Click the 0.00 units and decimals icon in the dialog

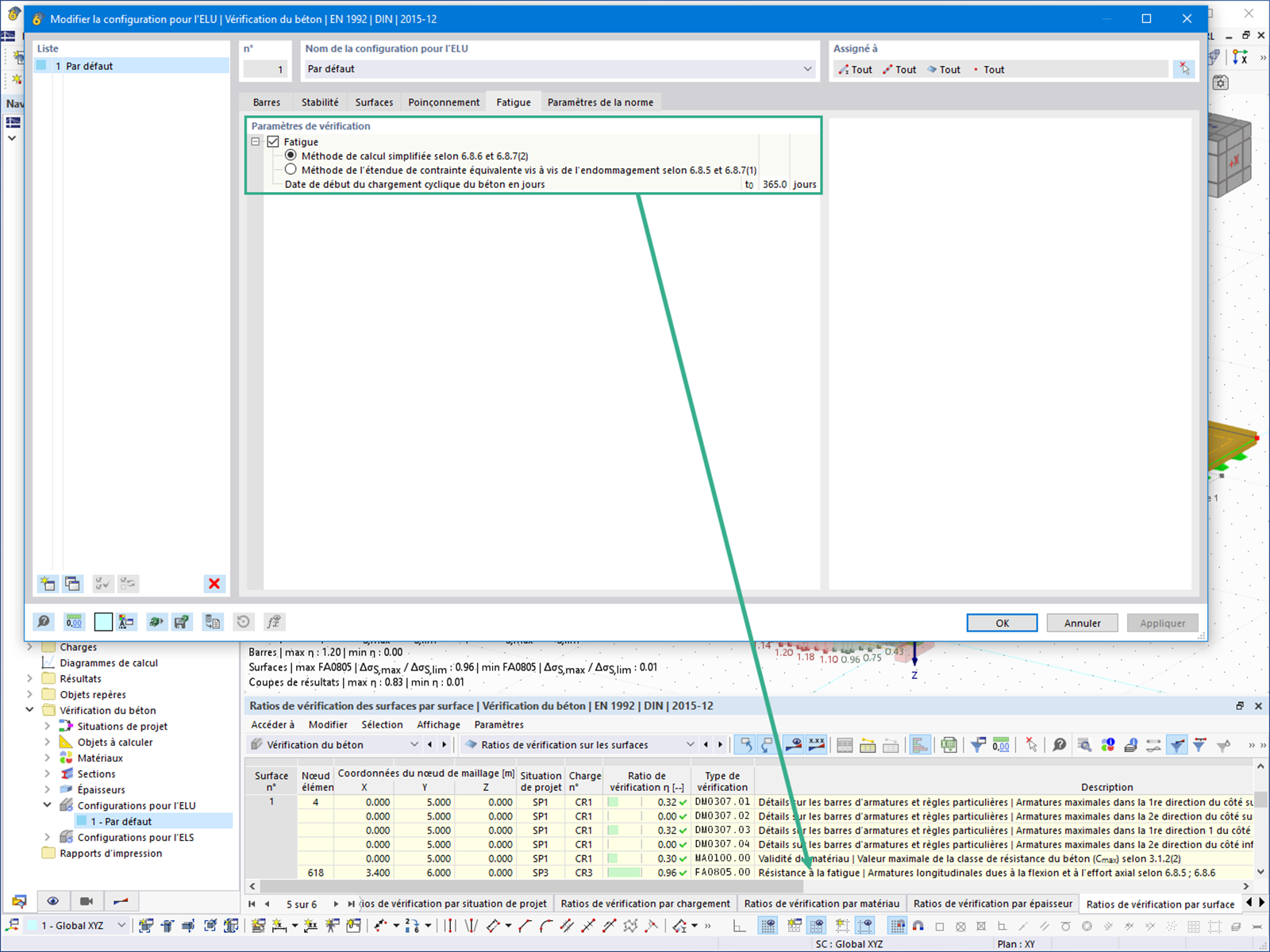click(74, 622)
